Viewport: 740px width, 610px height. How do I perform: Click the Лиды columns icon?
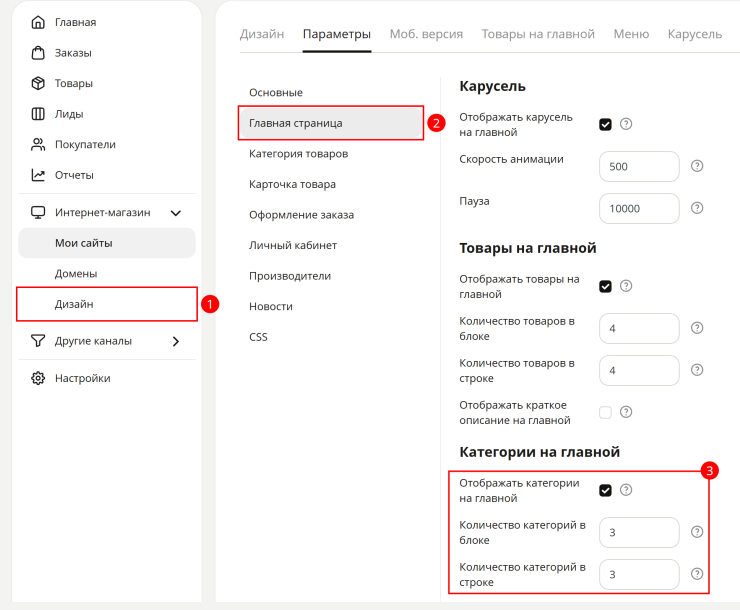pos(38,114)
